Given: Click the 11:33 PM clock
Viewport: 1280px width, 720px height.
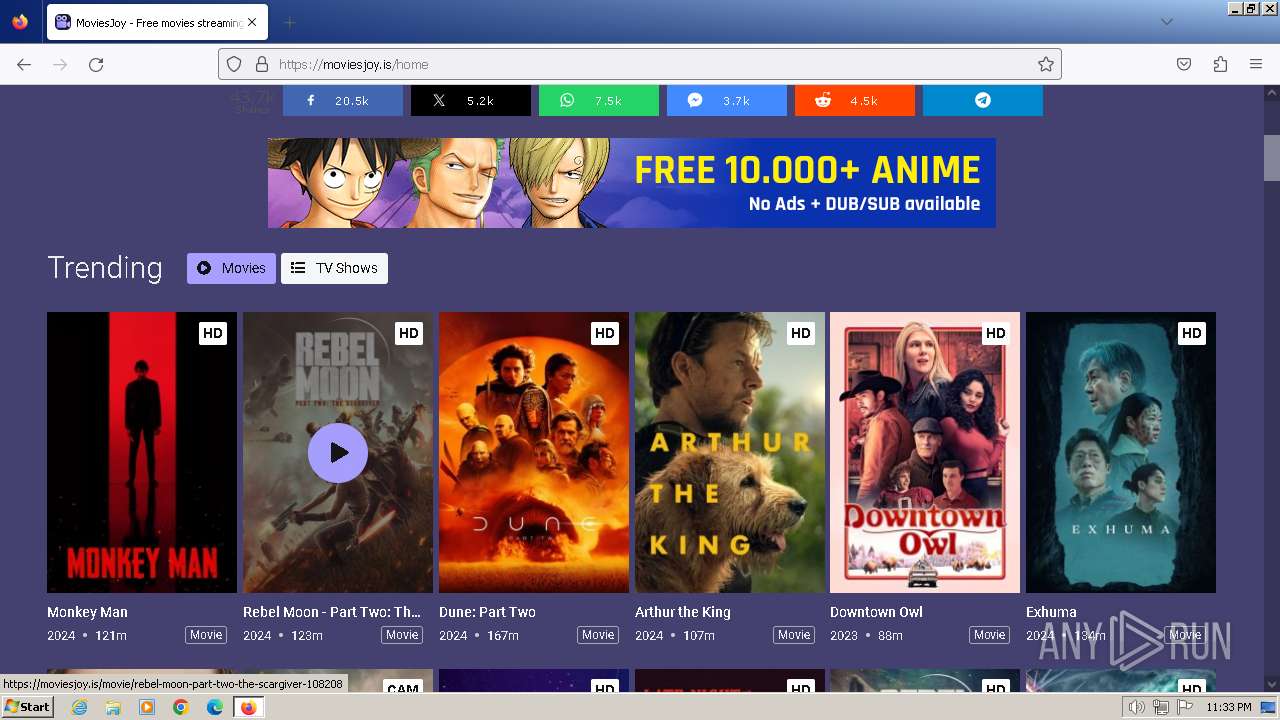Looking at the screenshot, I should (1229, 707).
